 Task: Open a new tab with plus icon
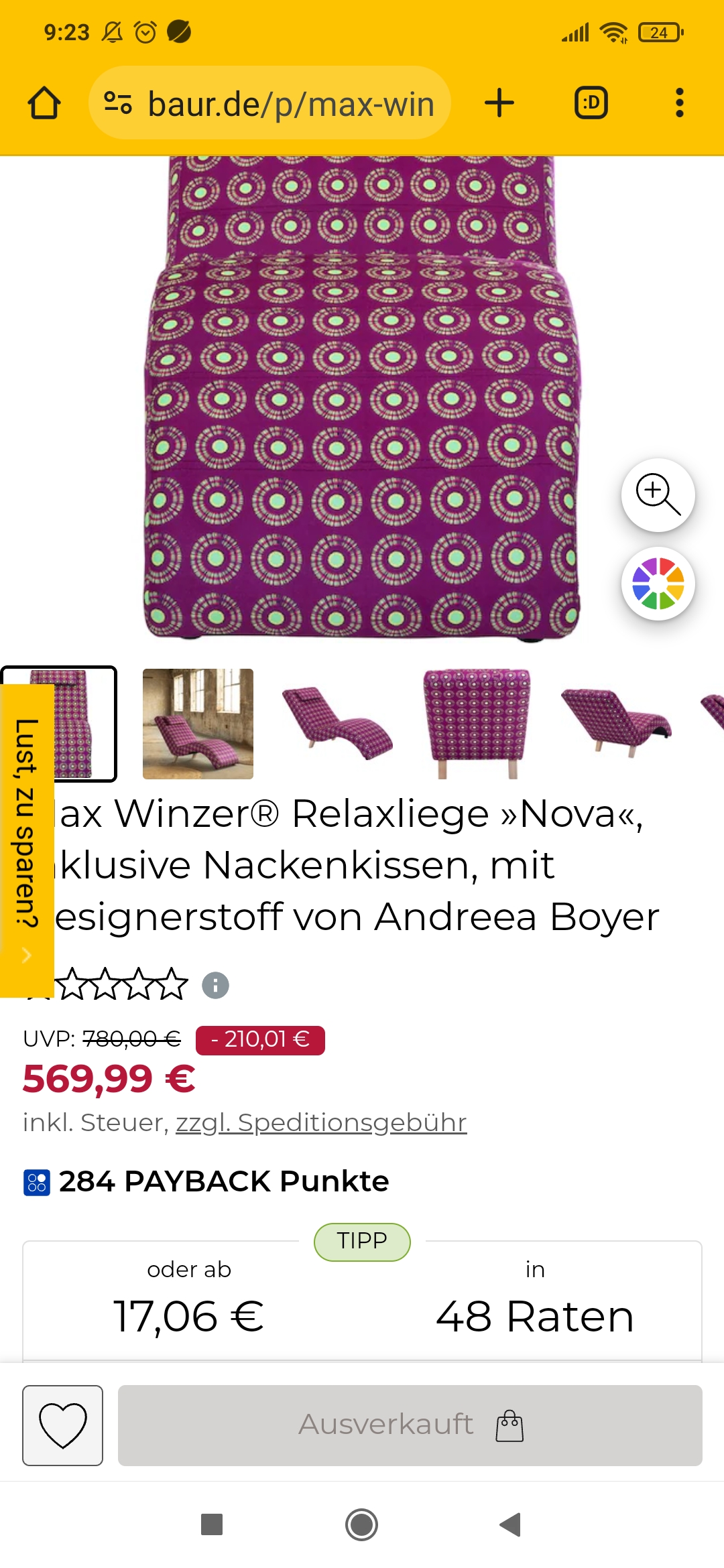[x=499, y=103]
